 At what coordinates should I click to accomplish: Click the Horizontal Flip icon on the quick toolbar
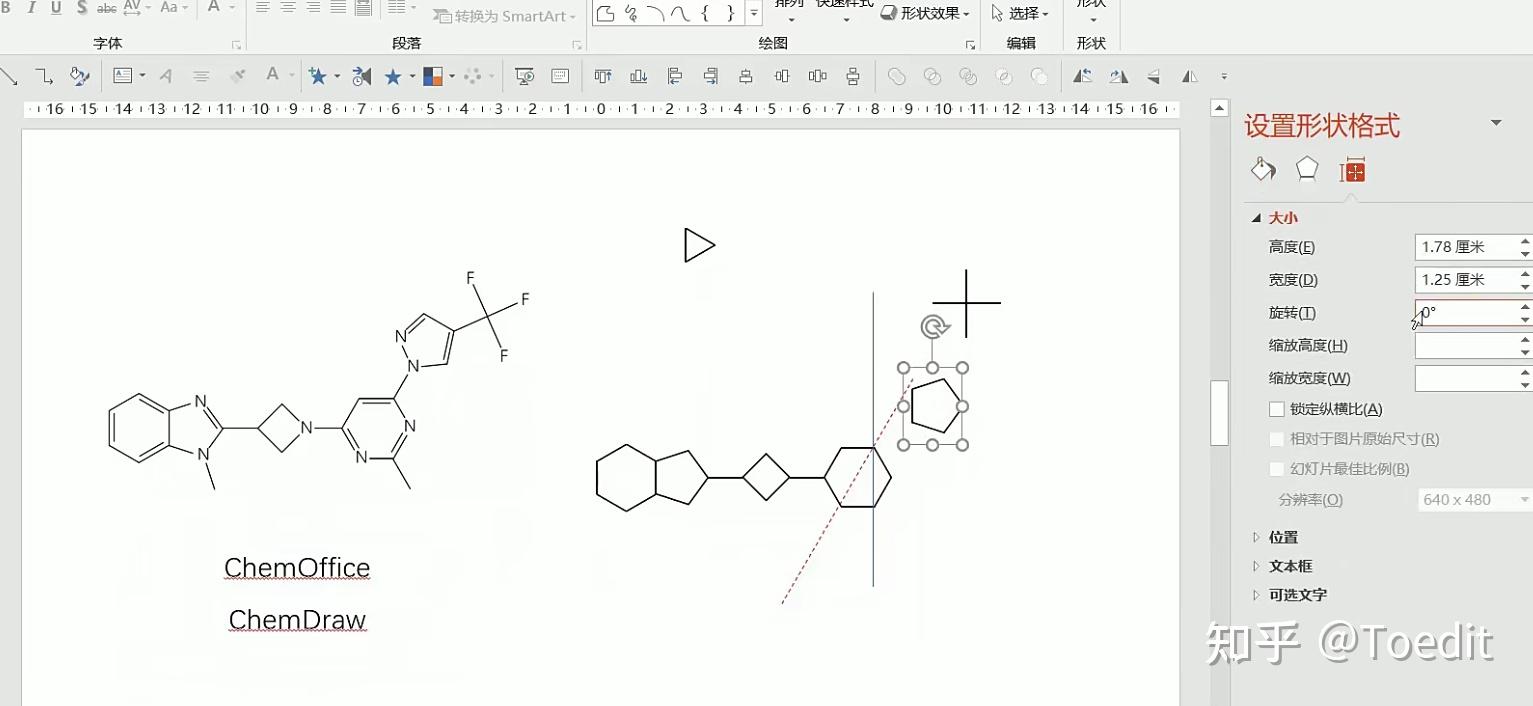(x=1190, y=76)
